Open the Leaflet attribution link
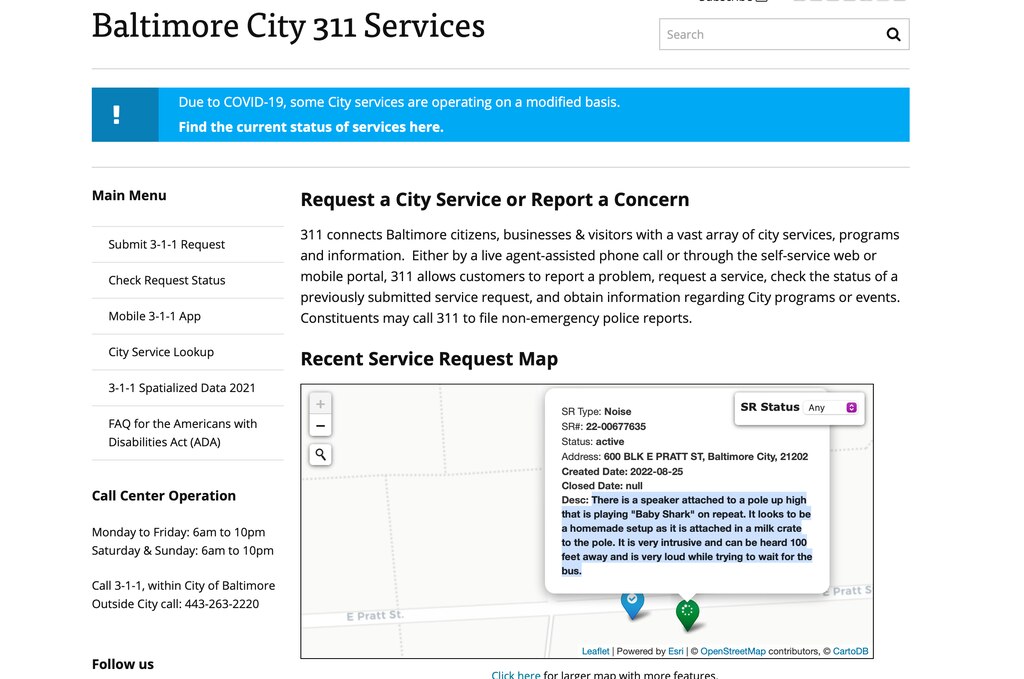 [595, 650]
